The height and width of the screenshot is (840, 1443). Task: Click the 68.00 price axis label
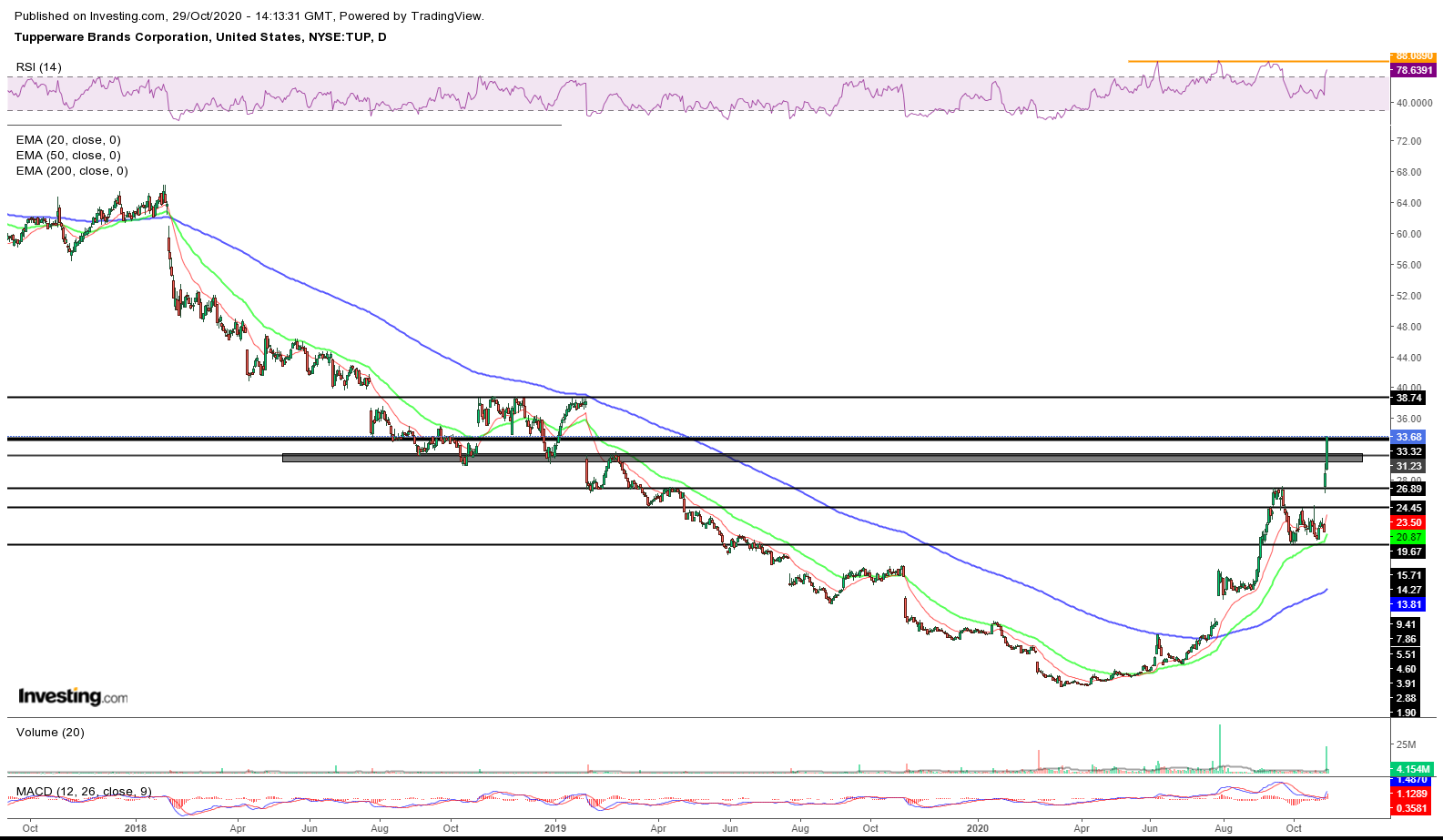click(1408, 172)
